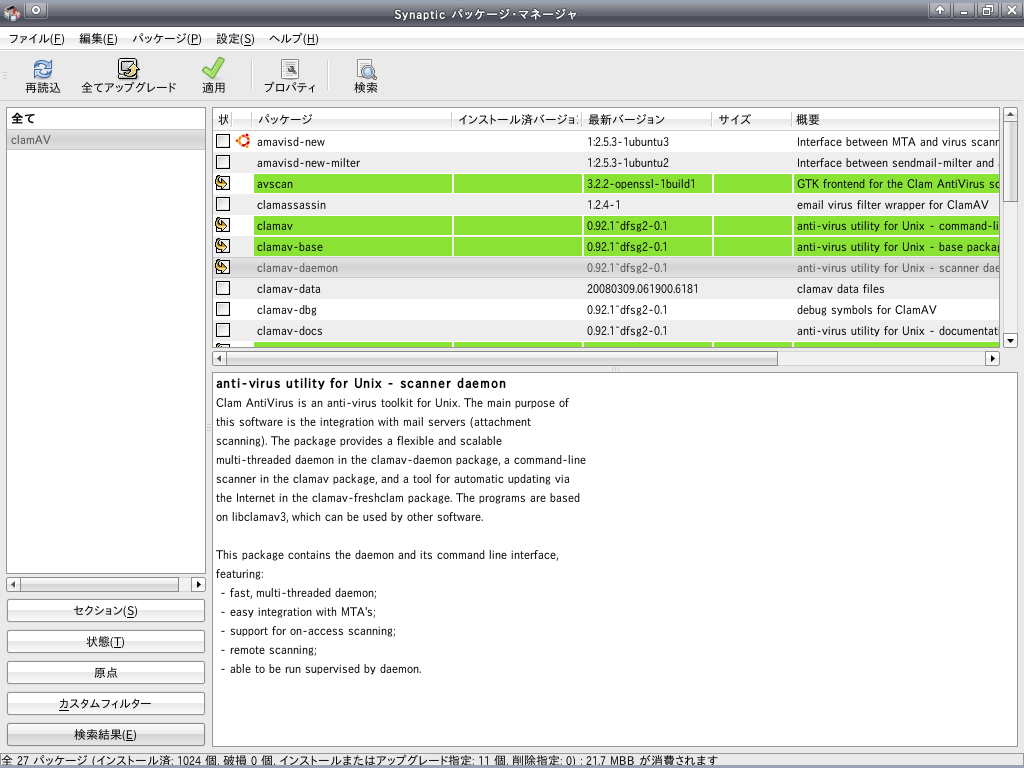Screen dimensions: 1024x768
Task: Click the package list vertical scrollbar thumb
Action: (x=1010, y=162)
